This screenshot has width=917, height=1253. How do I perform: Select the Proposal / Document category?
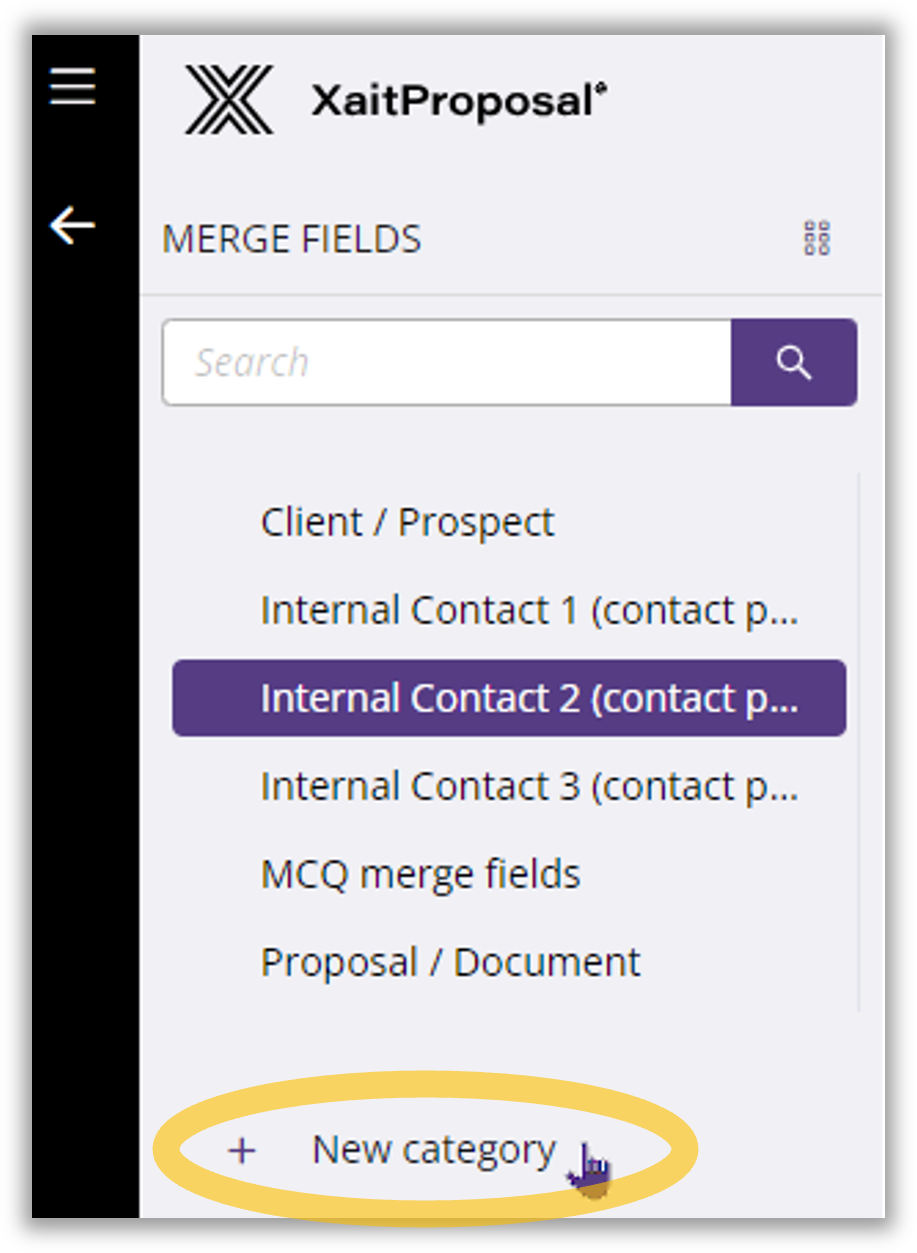(x=450, y=962)
